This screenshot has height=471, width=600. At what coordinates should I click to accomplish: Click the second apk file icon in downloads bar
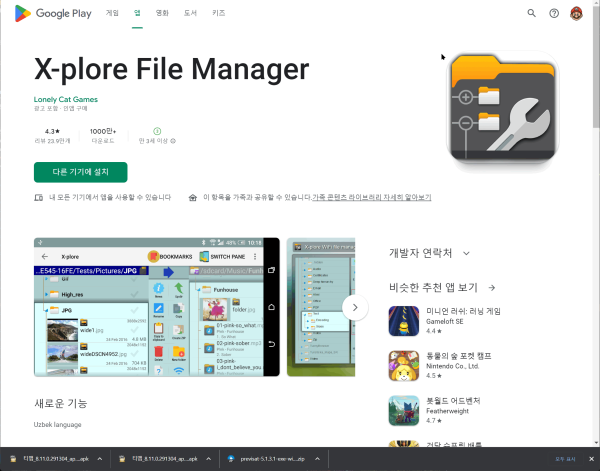pyautogui.click(x=122, y=459)
